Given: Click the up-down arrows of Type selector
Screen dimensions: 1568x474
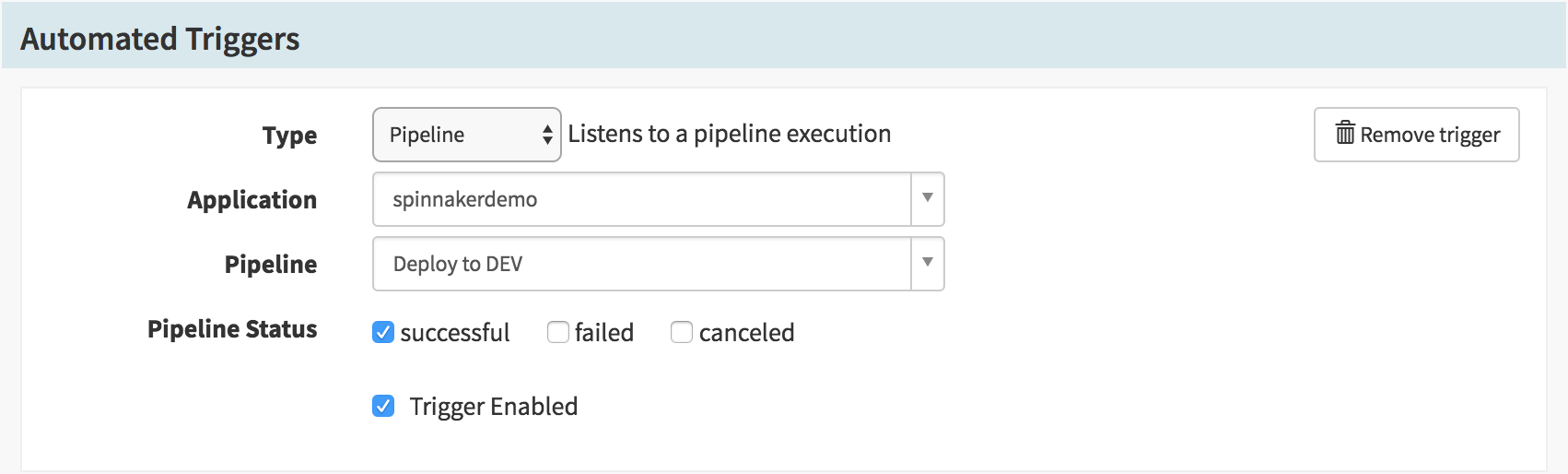Looking at the screenshot, I should pyautogui.click(x=547, y=136).
